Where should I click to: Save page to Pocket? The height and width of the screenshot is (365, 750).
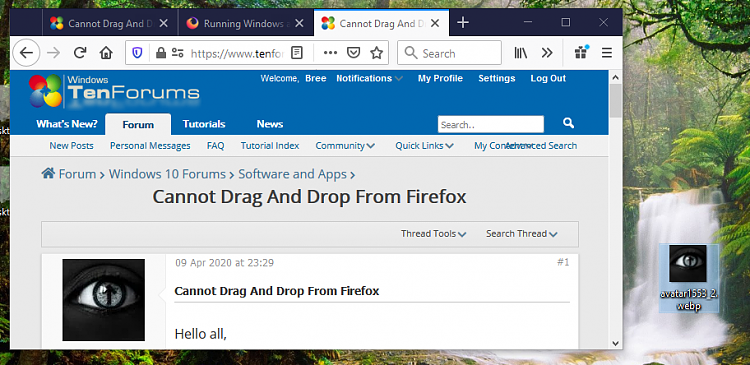pos(353,53)
